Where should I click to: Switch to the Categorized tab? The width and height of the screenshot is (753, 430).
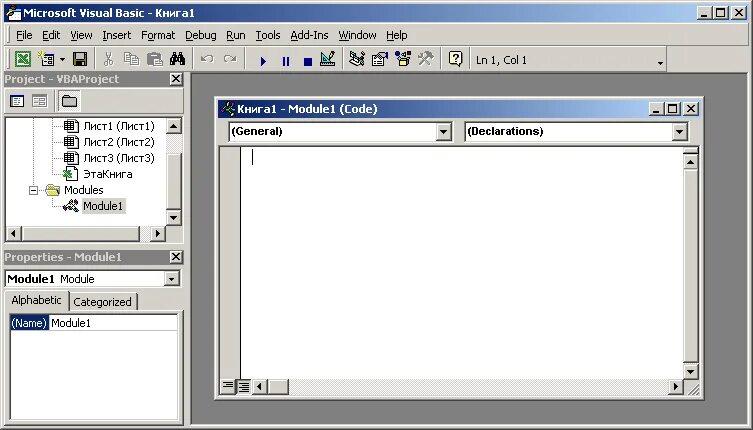click(x=102, y=302)
